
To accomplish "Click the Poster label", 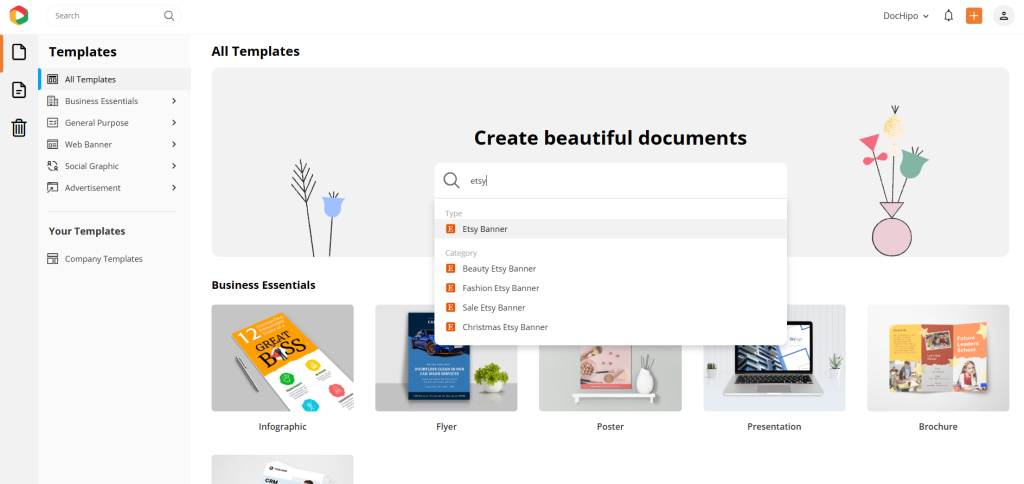I will [610, 427].
